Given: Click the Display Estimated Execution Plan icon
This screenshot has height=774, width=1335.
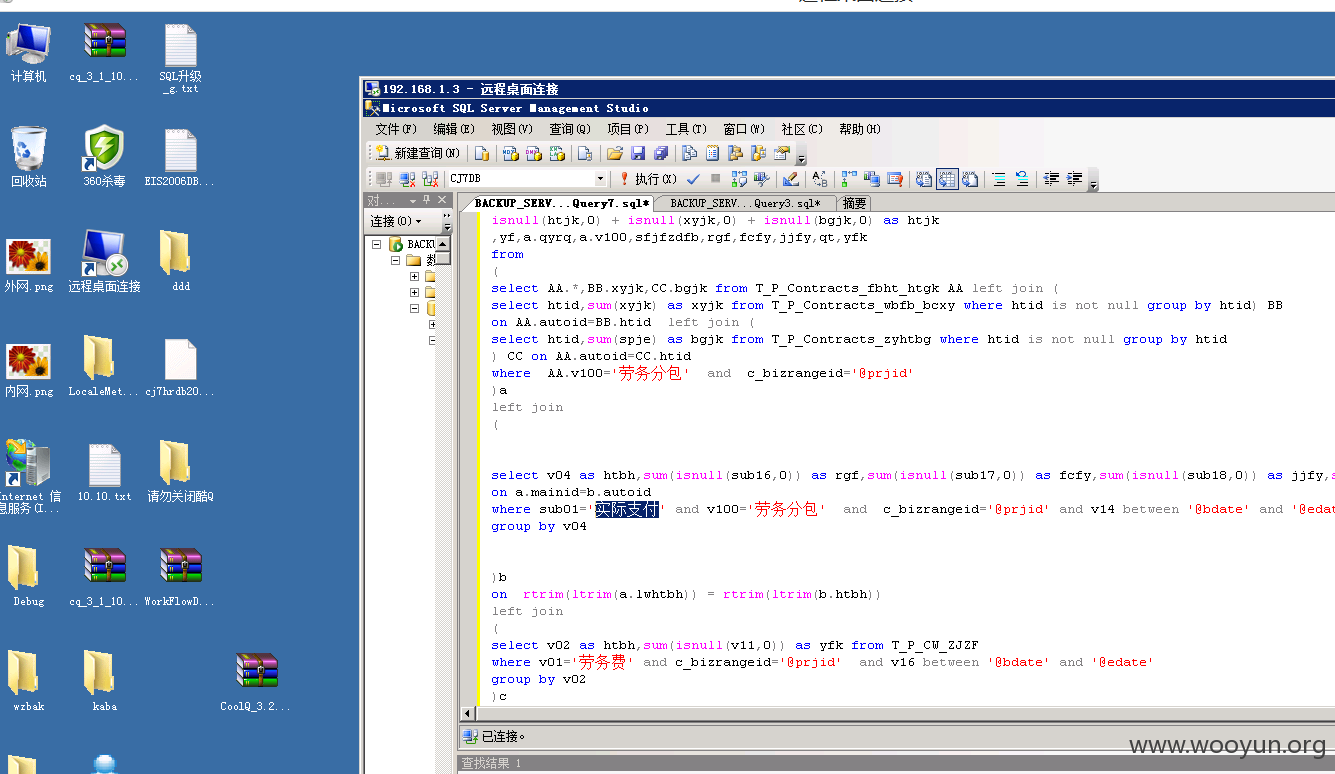Looking at the screenshot, I should coord(739,179).
